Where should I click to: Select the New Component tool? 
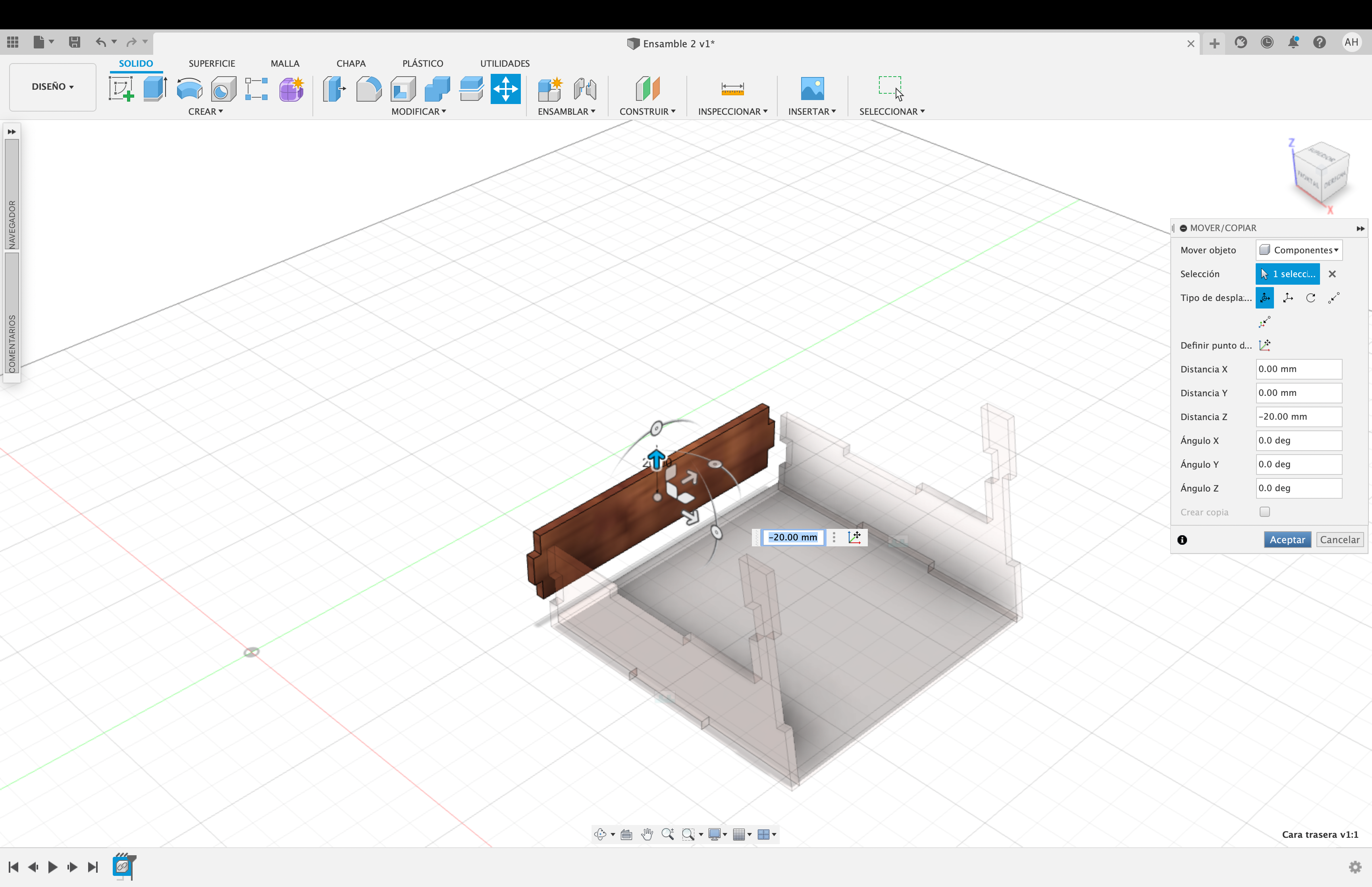(x=550, y=89)
